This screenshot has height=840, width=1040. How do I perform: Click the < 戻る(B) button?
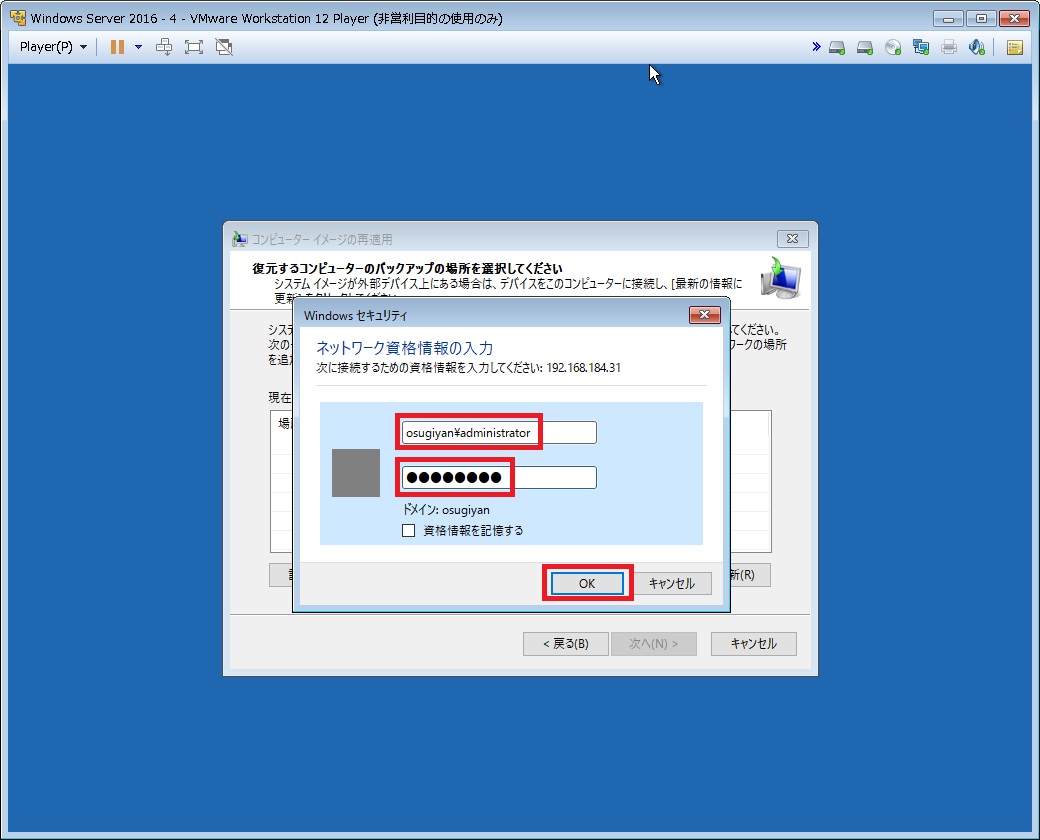point(566,644)
